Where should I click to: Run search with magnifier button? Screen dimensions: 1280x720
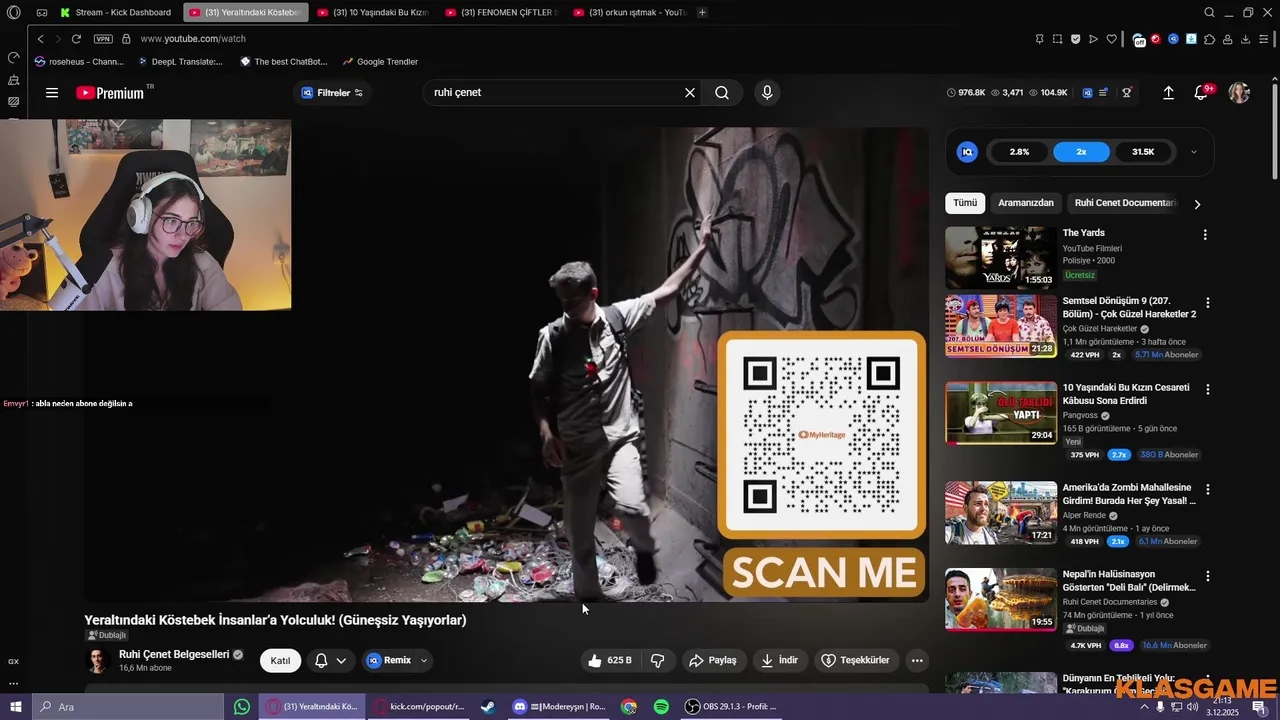[x=722, y=93]
